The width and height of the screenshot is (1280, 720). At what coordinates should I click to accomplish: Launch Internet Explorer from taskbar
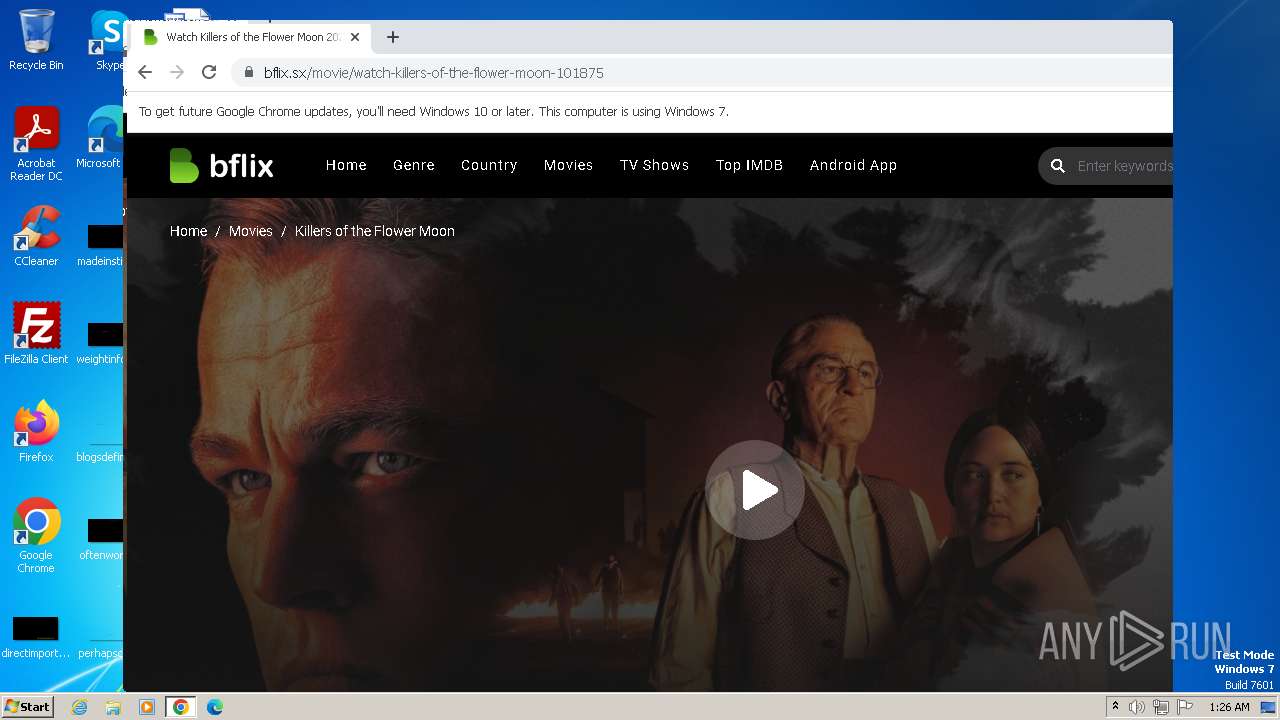[x=79, y=707]
